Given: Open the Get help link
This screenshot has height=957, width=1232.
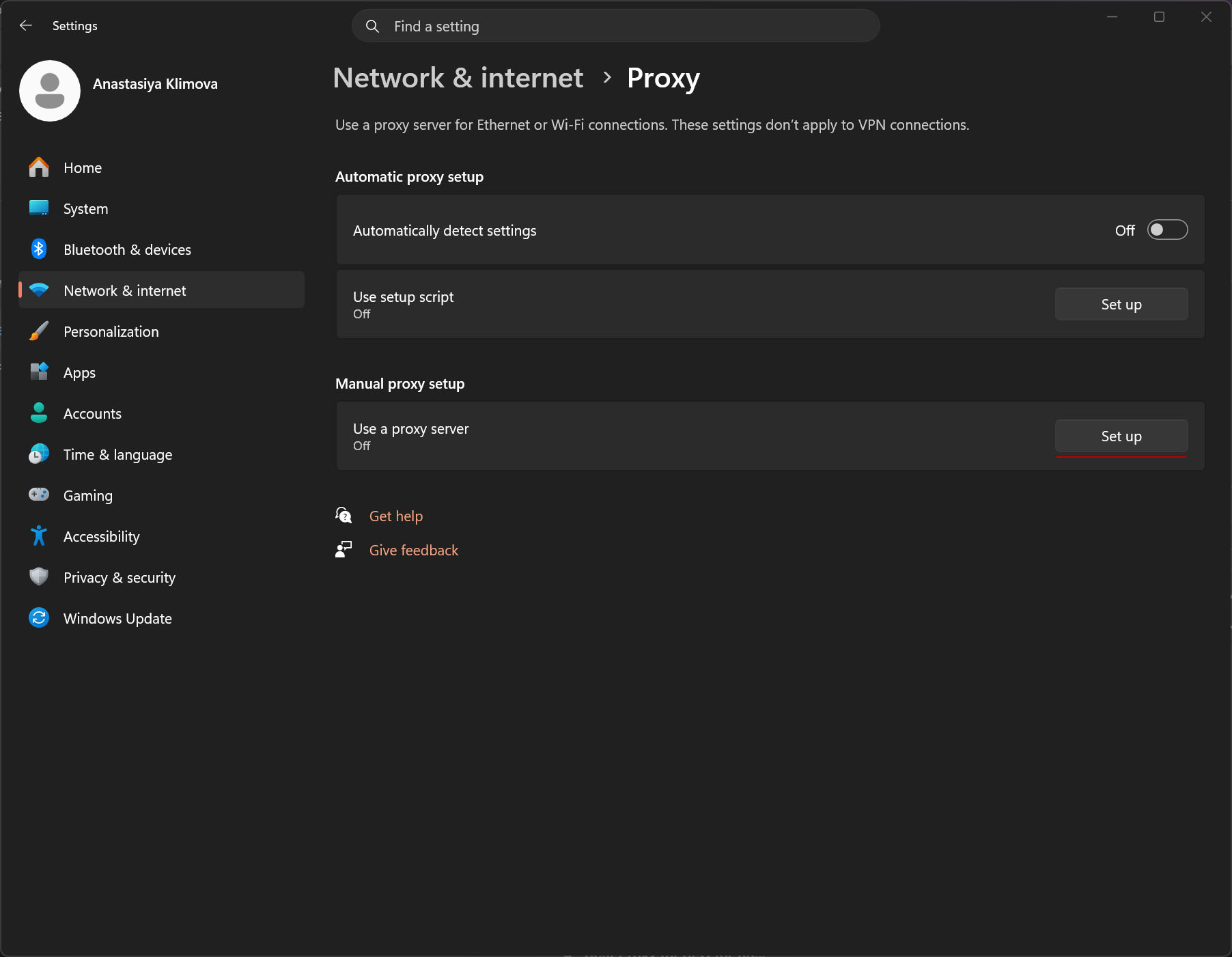Looking at the screenshot, I should [x=396, y=516].
